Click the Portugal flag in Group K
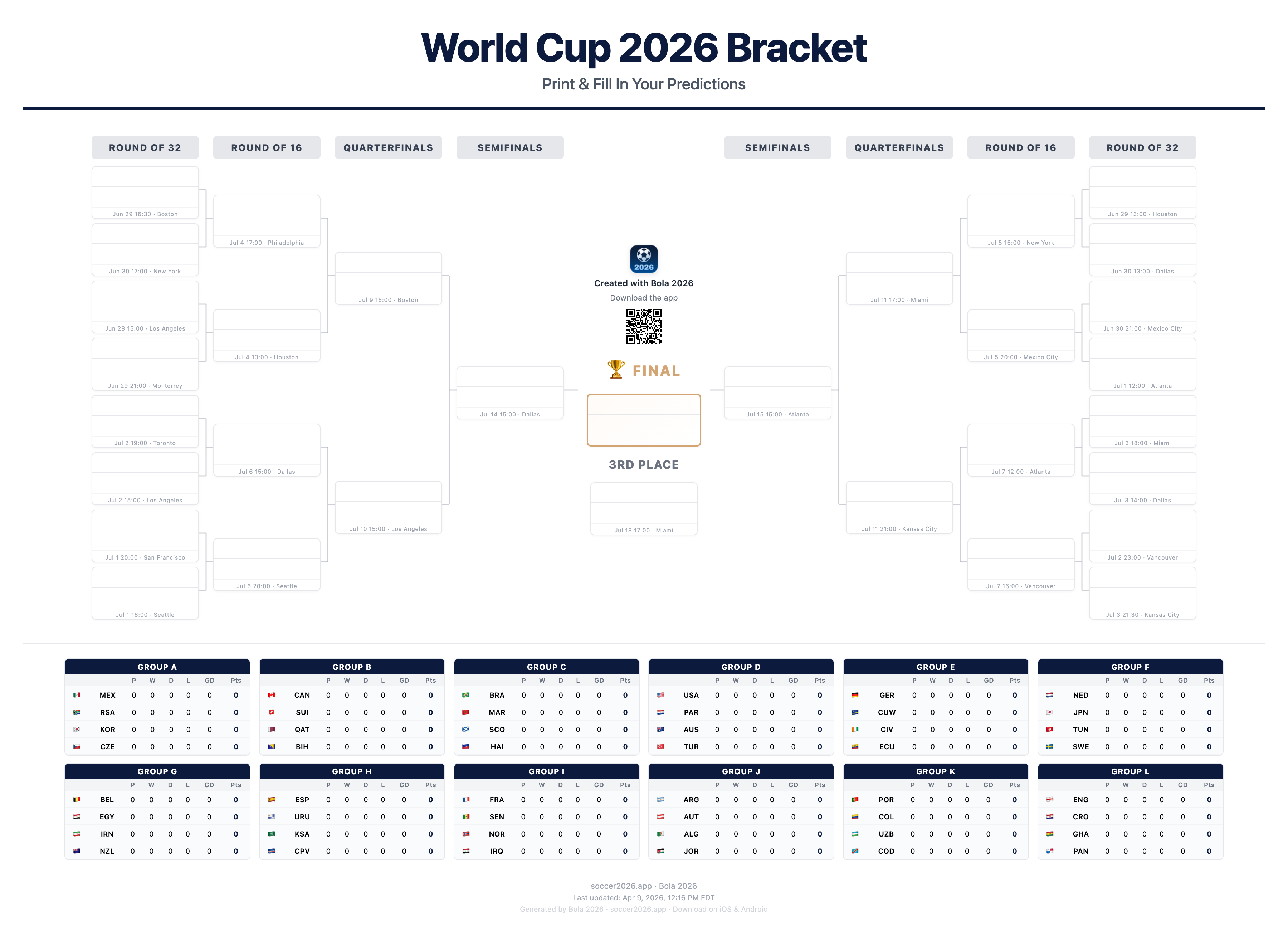The image size is (1288, 936). [855, 800]
